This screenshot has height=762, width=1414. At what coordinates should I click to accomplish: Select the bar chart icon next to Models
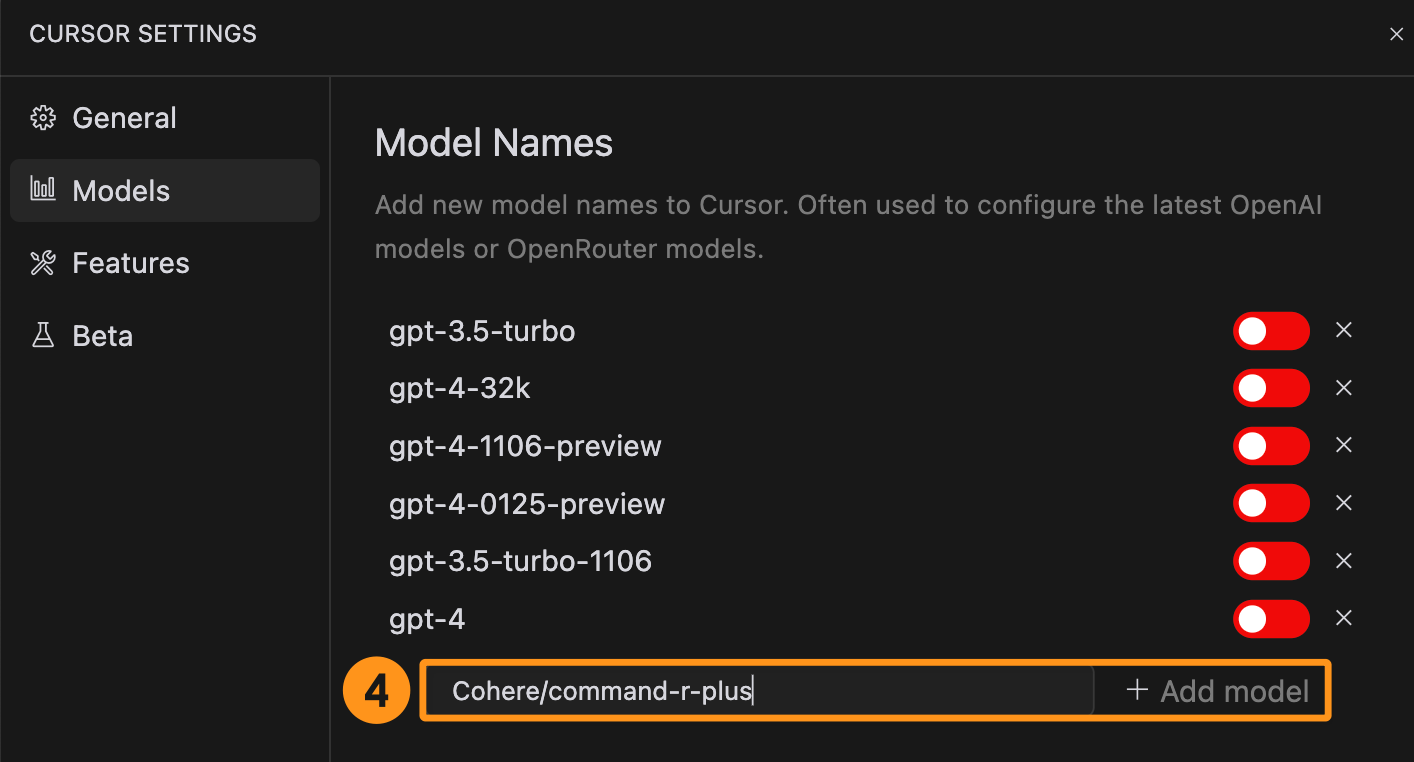pos(43,190)
